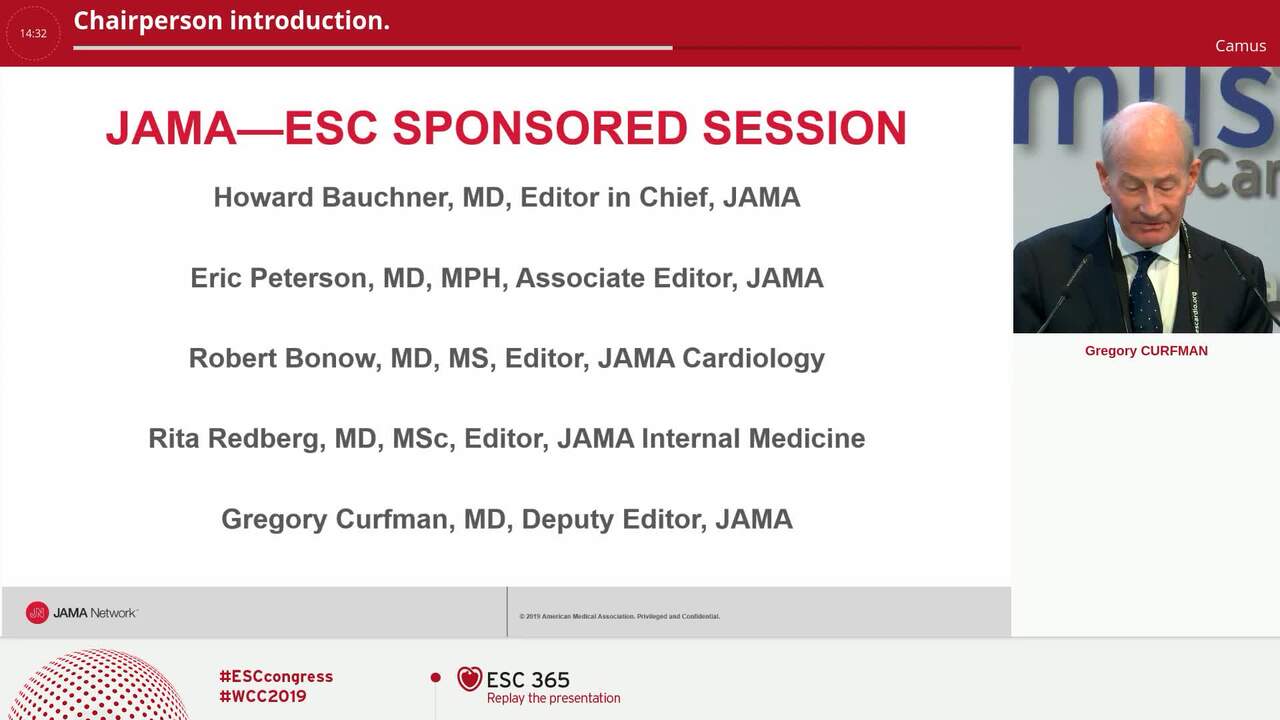Viewport: 1280px width, 720px height.
Task: Click the American Medical Association copyright text
Action: point(619,616)
